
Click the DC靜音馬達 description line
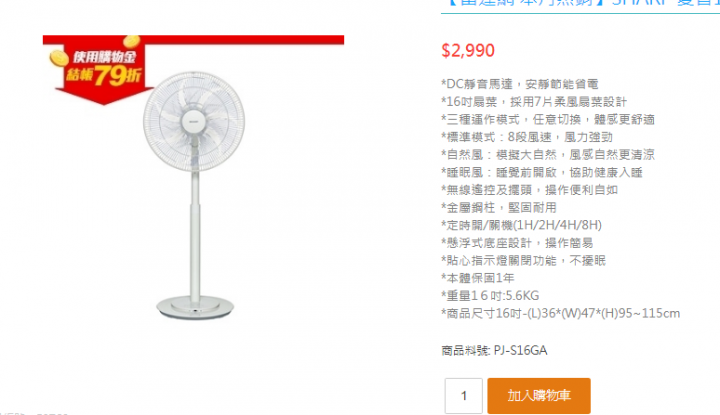point(520,84)
